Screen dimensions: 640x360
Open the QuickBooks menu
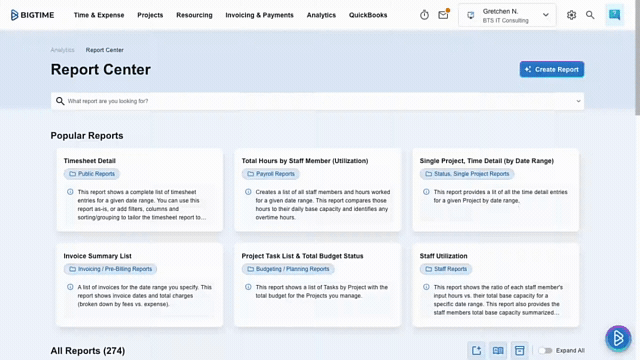tap(368, 15)
